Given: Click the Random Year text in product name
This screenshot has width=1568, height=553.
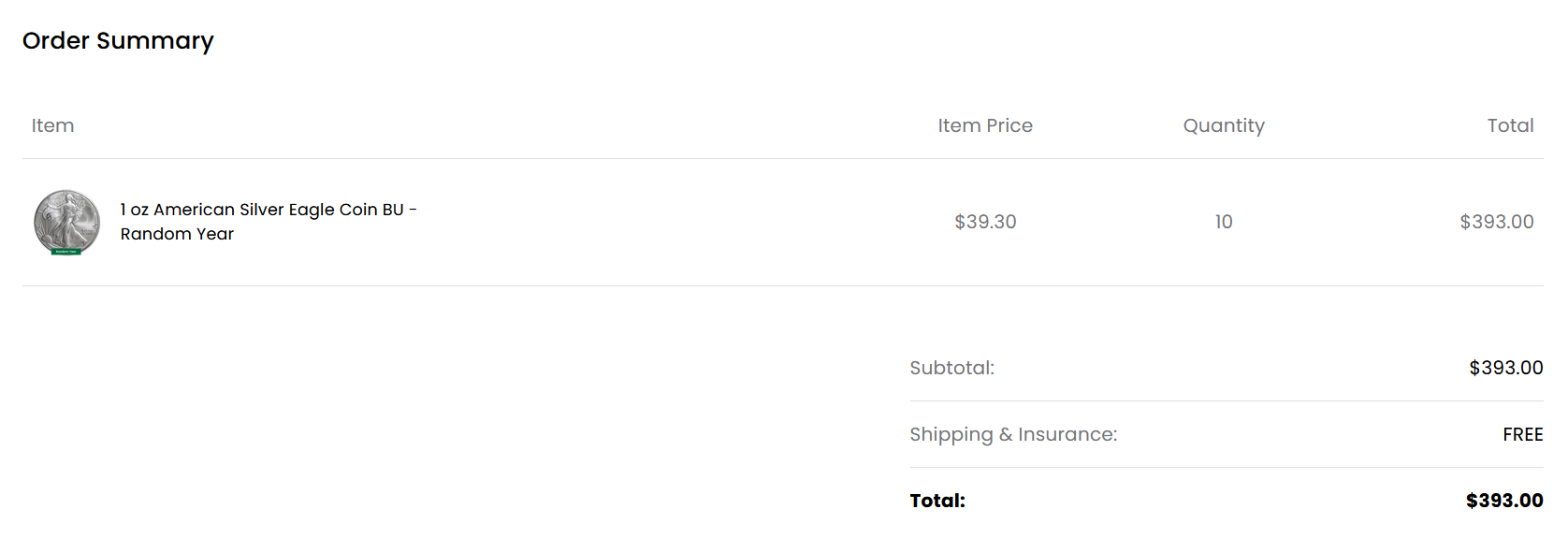Looking at the screenshot, I should pos(177,234).
